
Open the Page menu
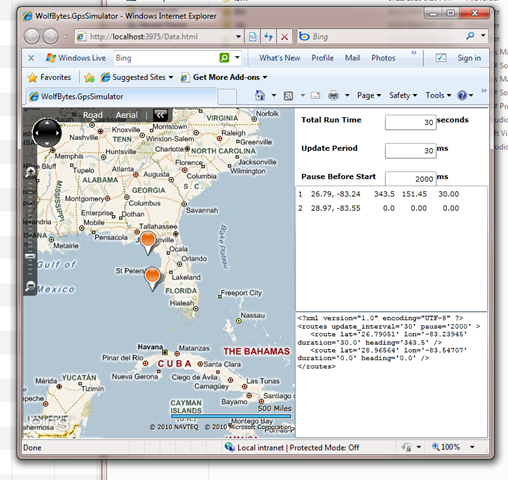(x=369, y=95)
